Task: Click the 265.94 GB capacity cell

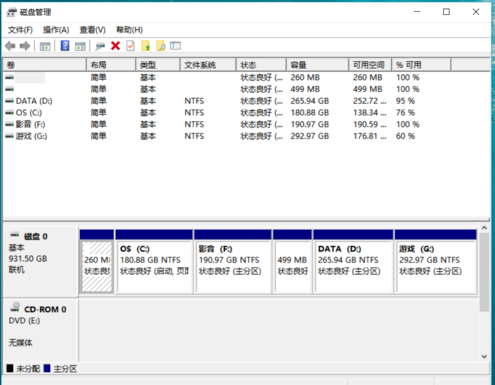Action: pos(310,101)
